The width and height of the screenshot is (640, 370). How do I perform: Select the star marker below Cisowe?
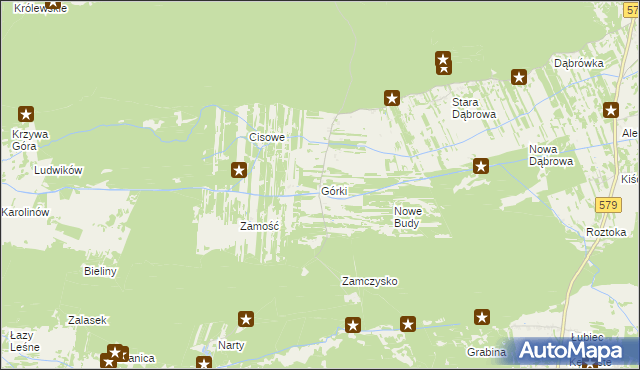point(239,170)
